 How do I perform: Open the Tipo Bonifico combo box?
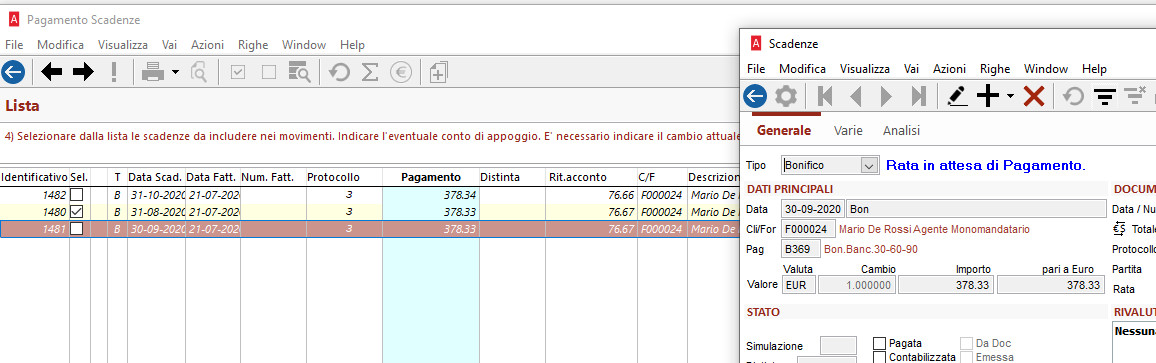(870, 165)
